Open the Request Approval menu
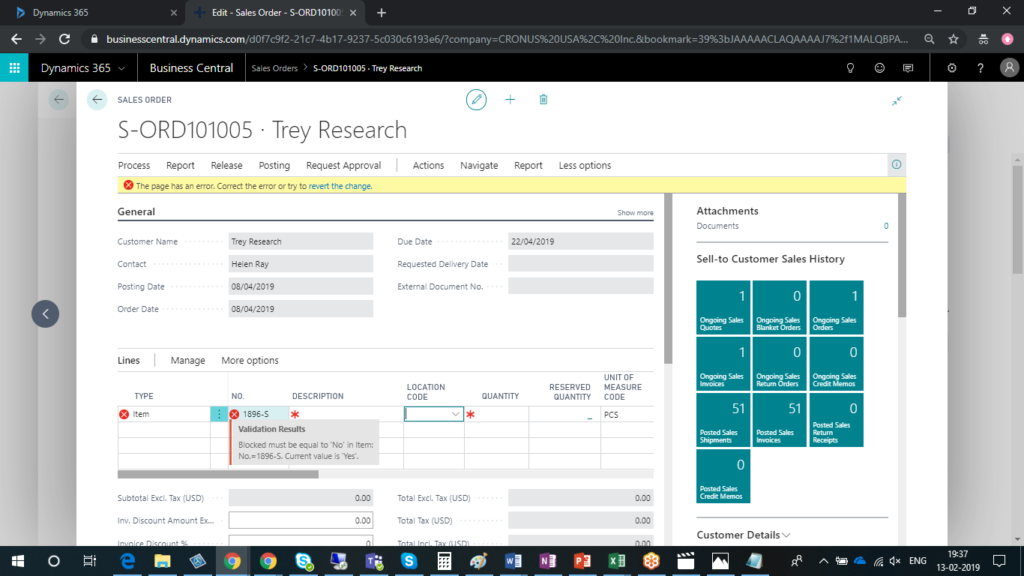The width and height of the screenshot is (1024, 576). (x=343, y=165)
